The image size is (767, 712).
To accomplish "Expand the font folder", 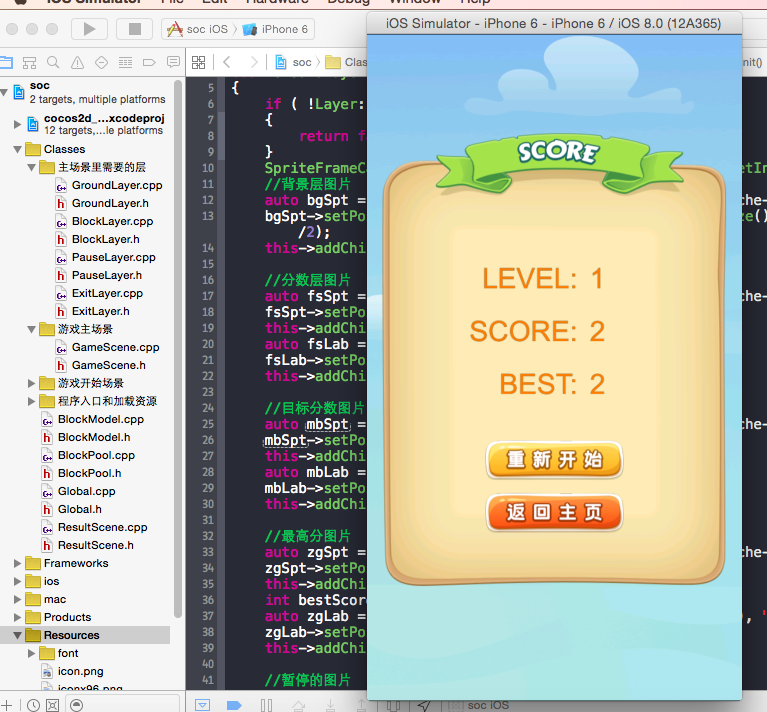I will click(31, 653).
